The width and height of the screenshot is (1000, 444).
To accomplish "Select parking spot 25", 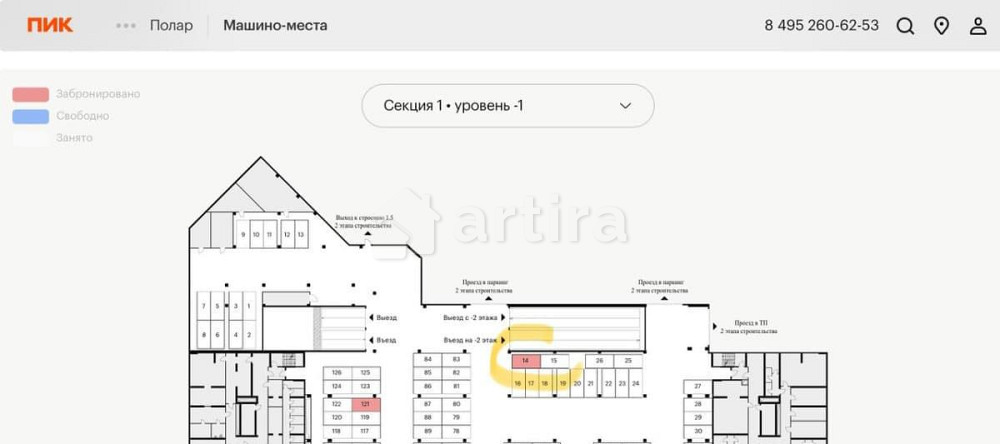I will 628,361.
